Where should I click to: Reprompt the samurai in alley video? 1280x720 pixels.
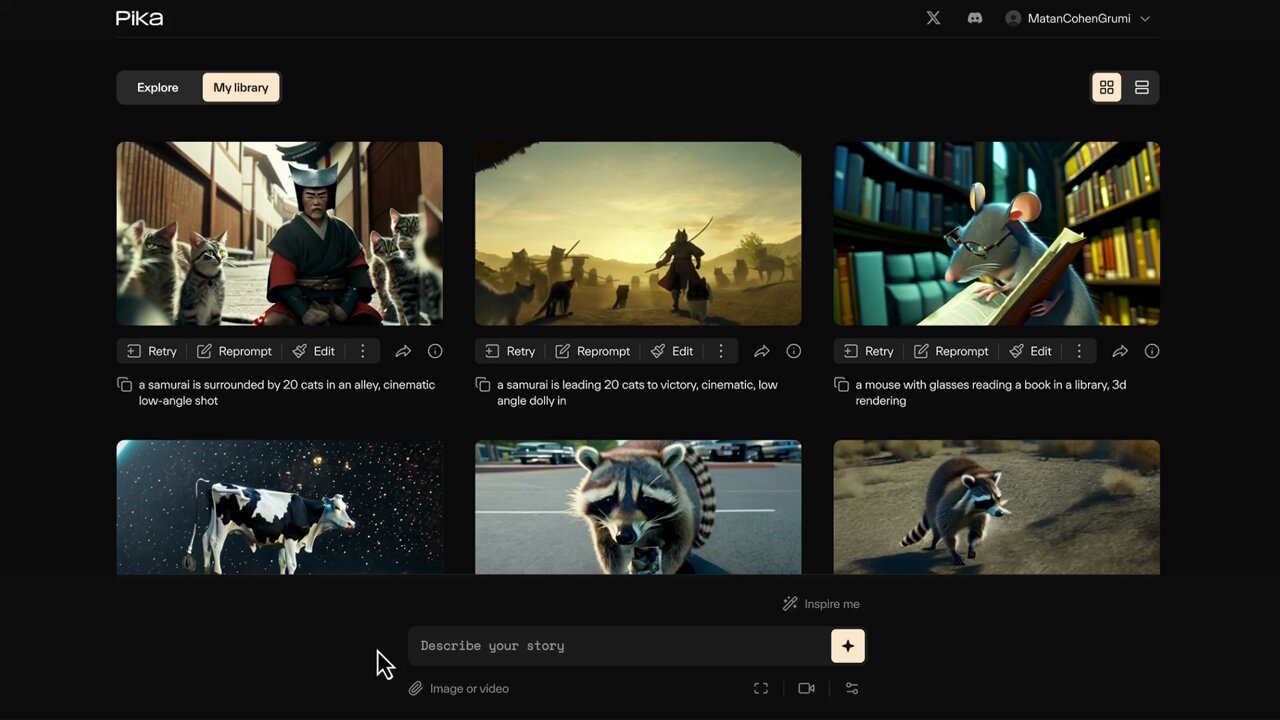tap(234, 351)
